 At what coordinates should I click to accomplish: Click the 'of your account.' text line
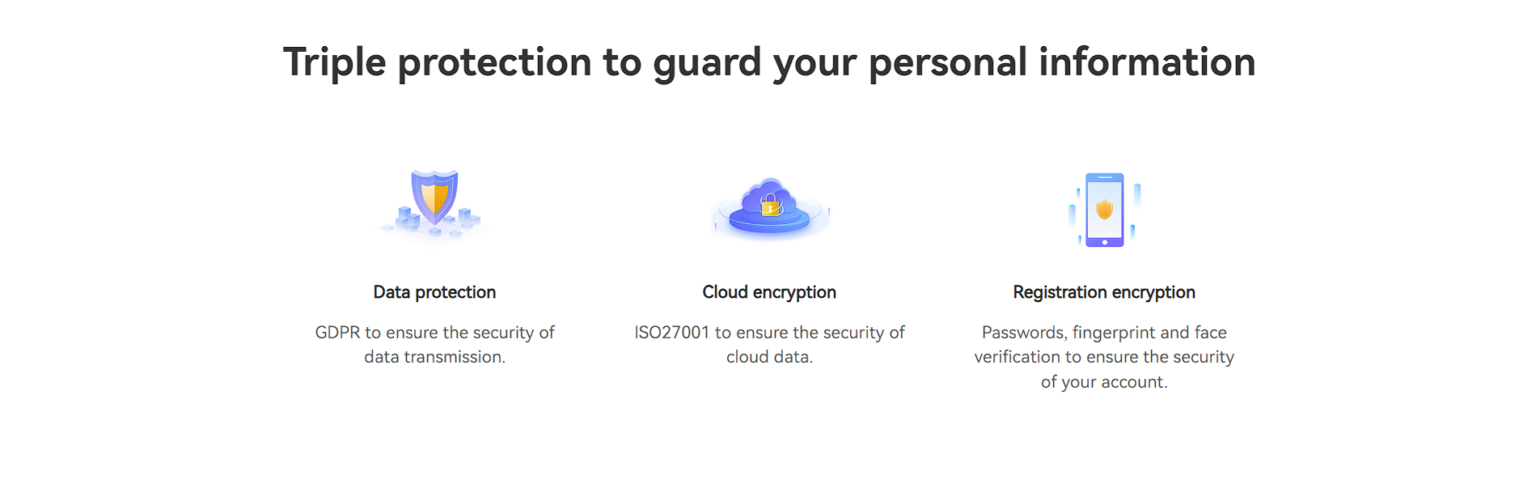[1104, 382]
